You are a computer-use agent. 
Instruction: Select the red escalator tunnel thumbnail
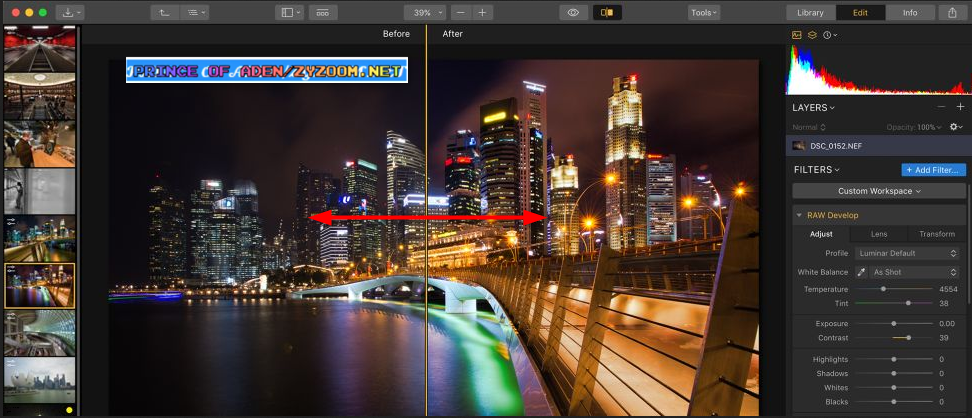(x=40, y=49)
